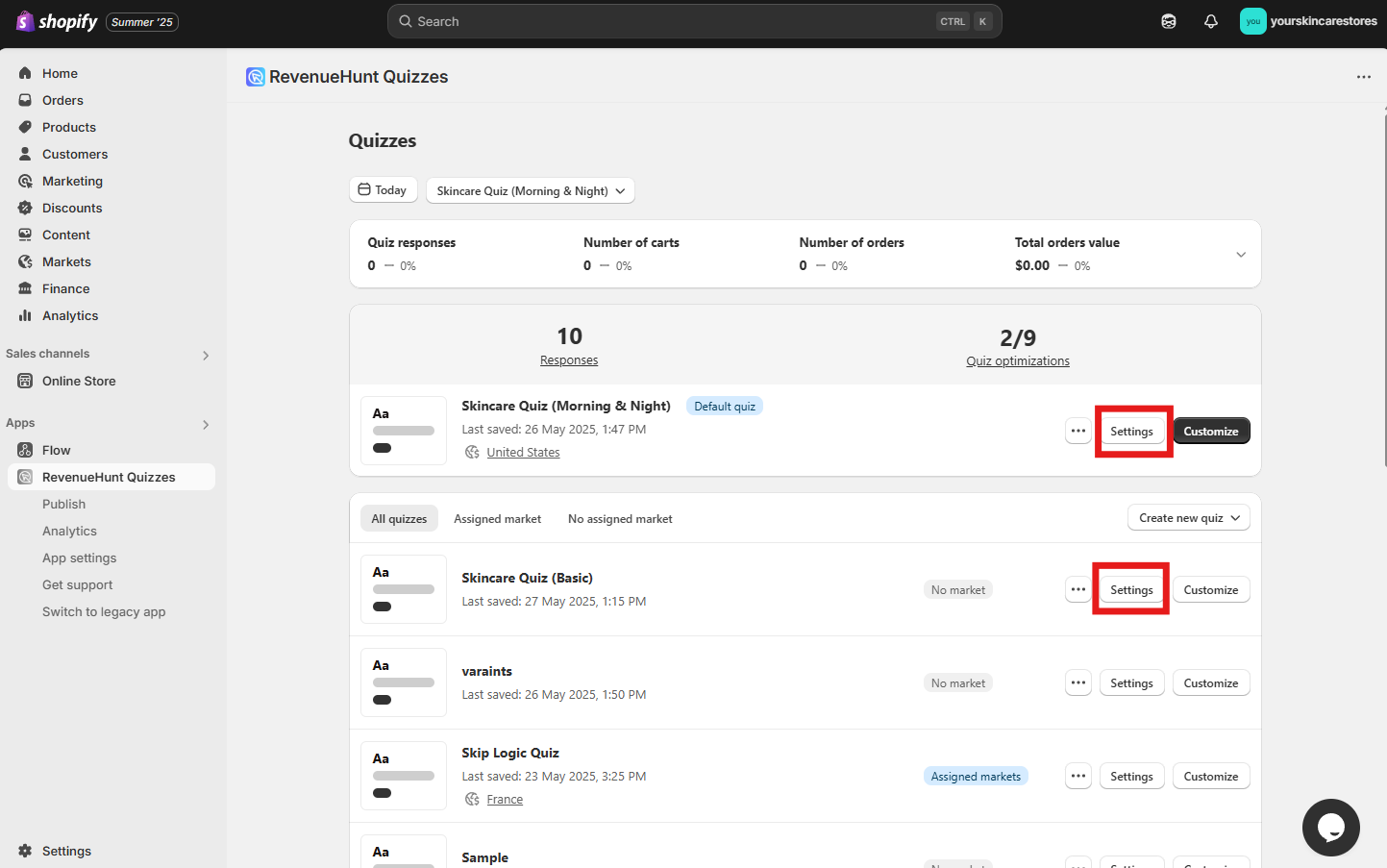
Task: Open the Quiz optimizations link
Action: 1018,361
